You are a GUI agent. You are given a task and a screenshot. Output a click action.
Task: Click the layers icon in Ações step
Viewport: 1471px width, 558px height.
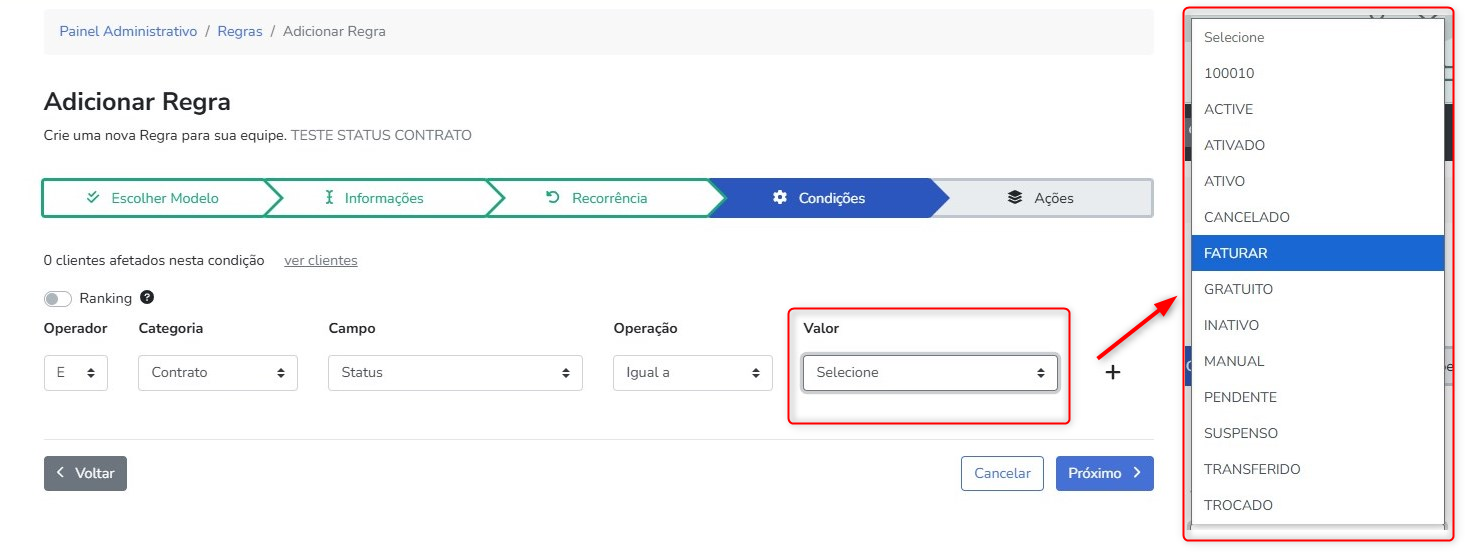[1015, 198]
